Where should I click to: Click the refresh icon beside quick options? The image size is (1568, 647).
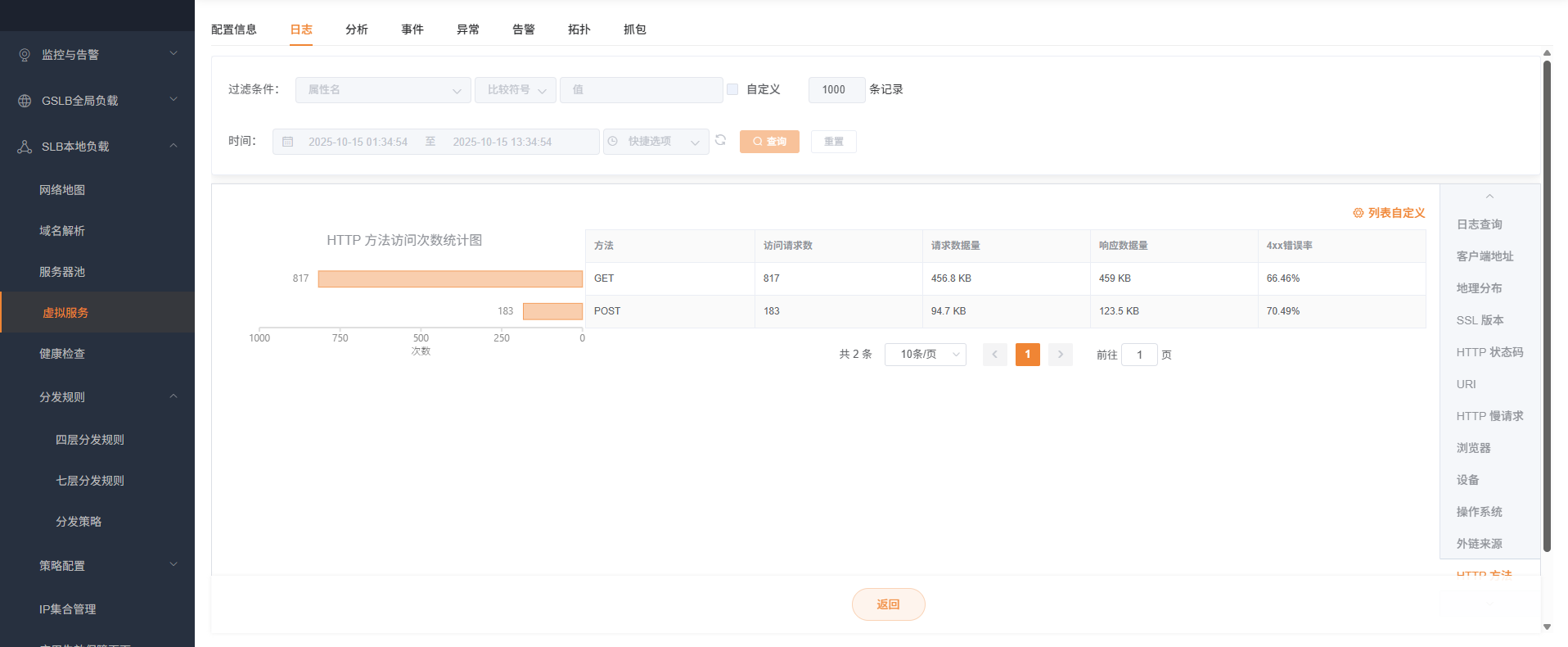(x=720, y=140)
